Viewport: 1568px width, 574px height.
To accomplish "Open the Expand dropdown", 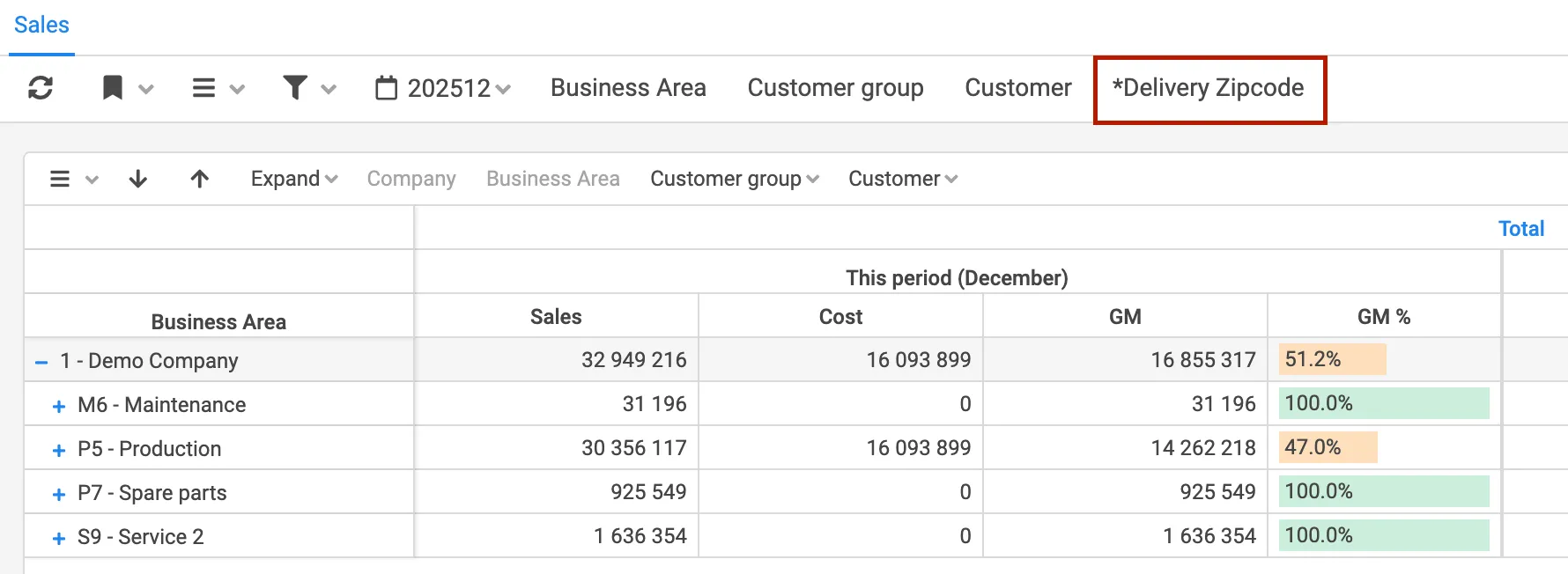I will click(x=293, y=179).
